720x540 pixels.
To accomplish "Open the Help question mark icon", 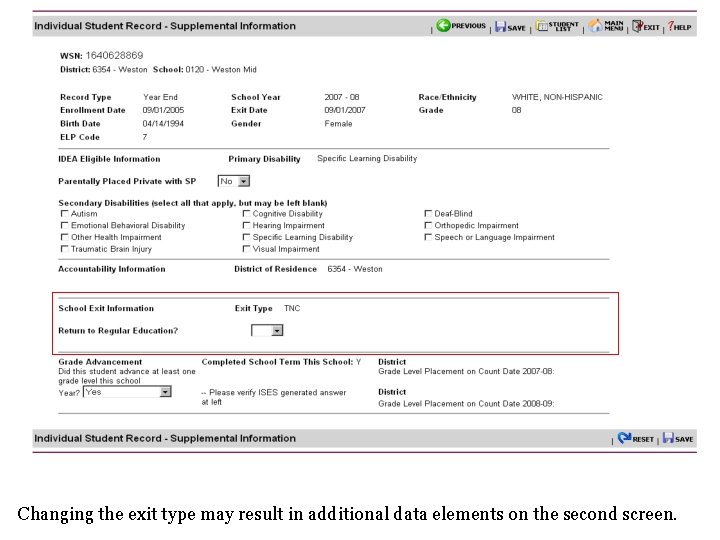I will 671,26.
